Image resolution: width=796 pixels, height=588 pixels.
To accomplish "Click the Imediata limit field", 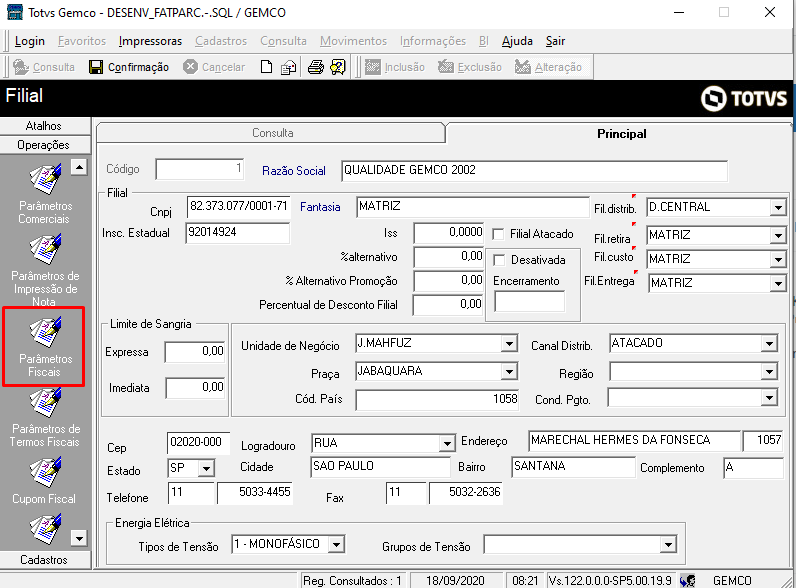I will point(195,388).
